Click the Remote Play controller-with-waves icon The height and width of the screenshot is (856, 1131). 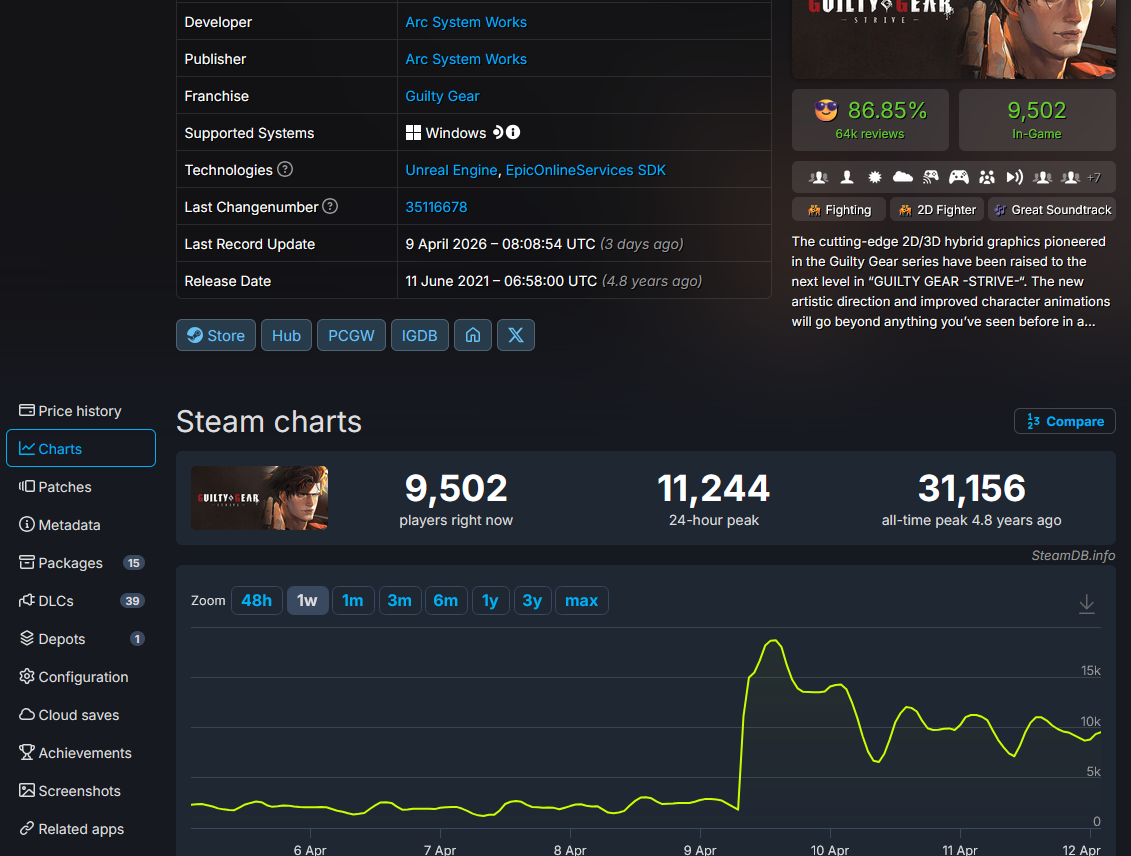(930, 177)
